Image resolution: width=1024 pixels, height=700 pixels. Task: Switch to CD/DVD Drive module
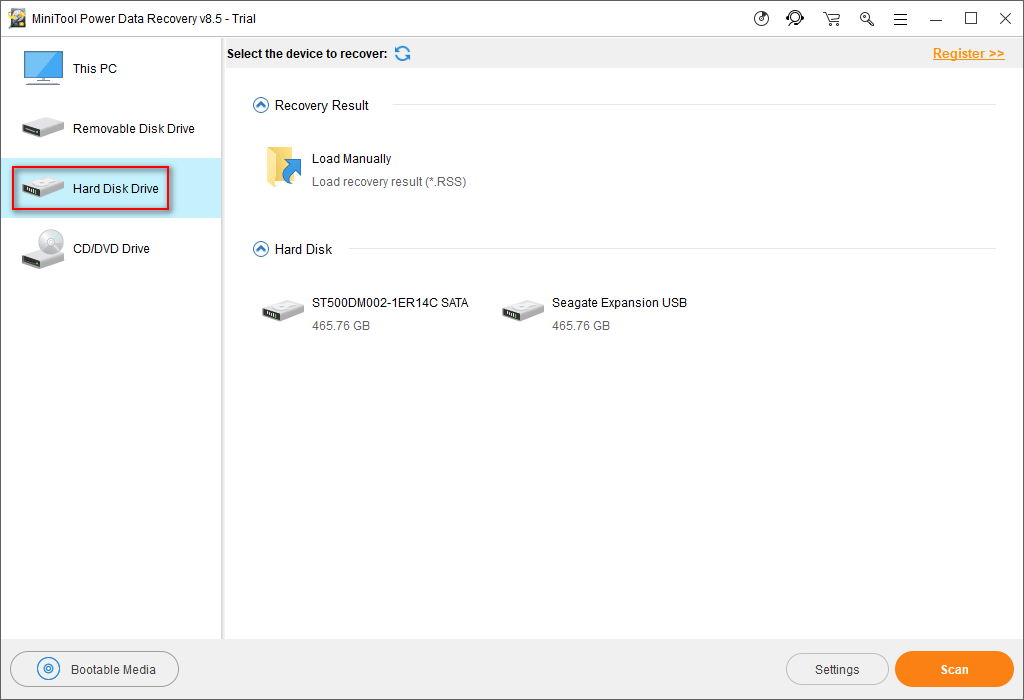(111, 248)
